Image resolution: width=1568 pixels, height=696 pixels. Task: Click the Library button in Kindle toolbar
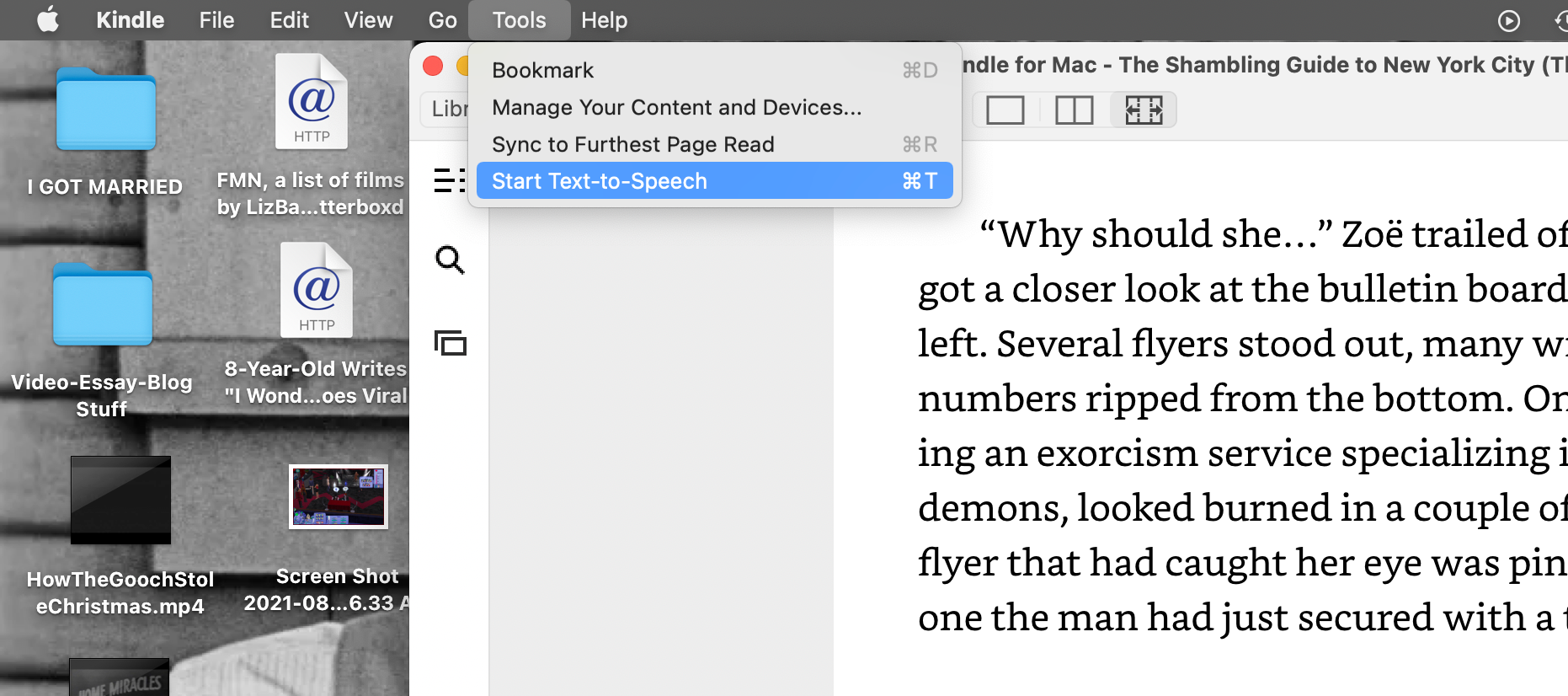[x=446, y=110]
